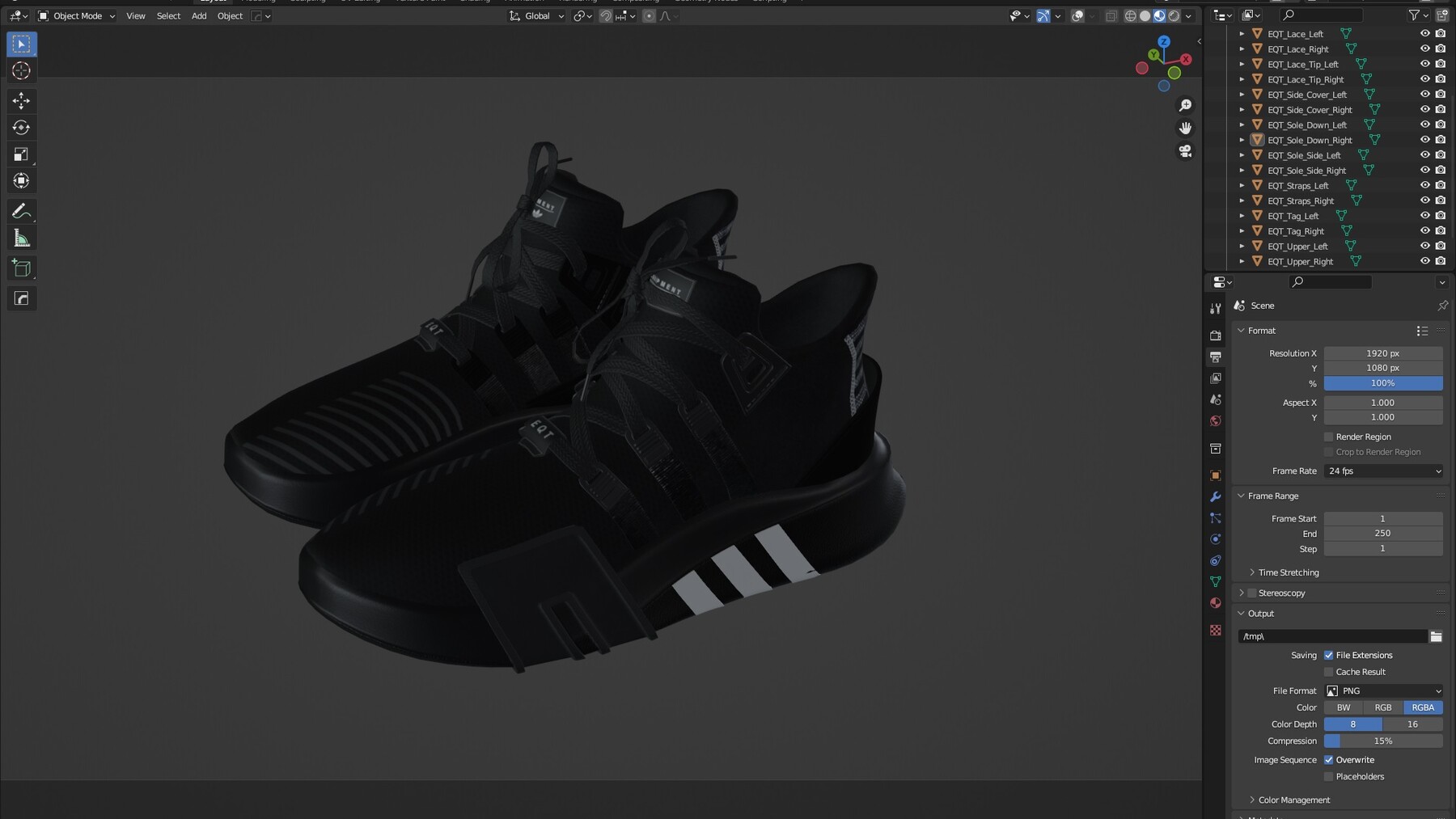The height and width of the screenshot is (819, 1456).
Task: Open the Frame Rate dropdown
Action: pyautogui.click(x=1383, y=471)
